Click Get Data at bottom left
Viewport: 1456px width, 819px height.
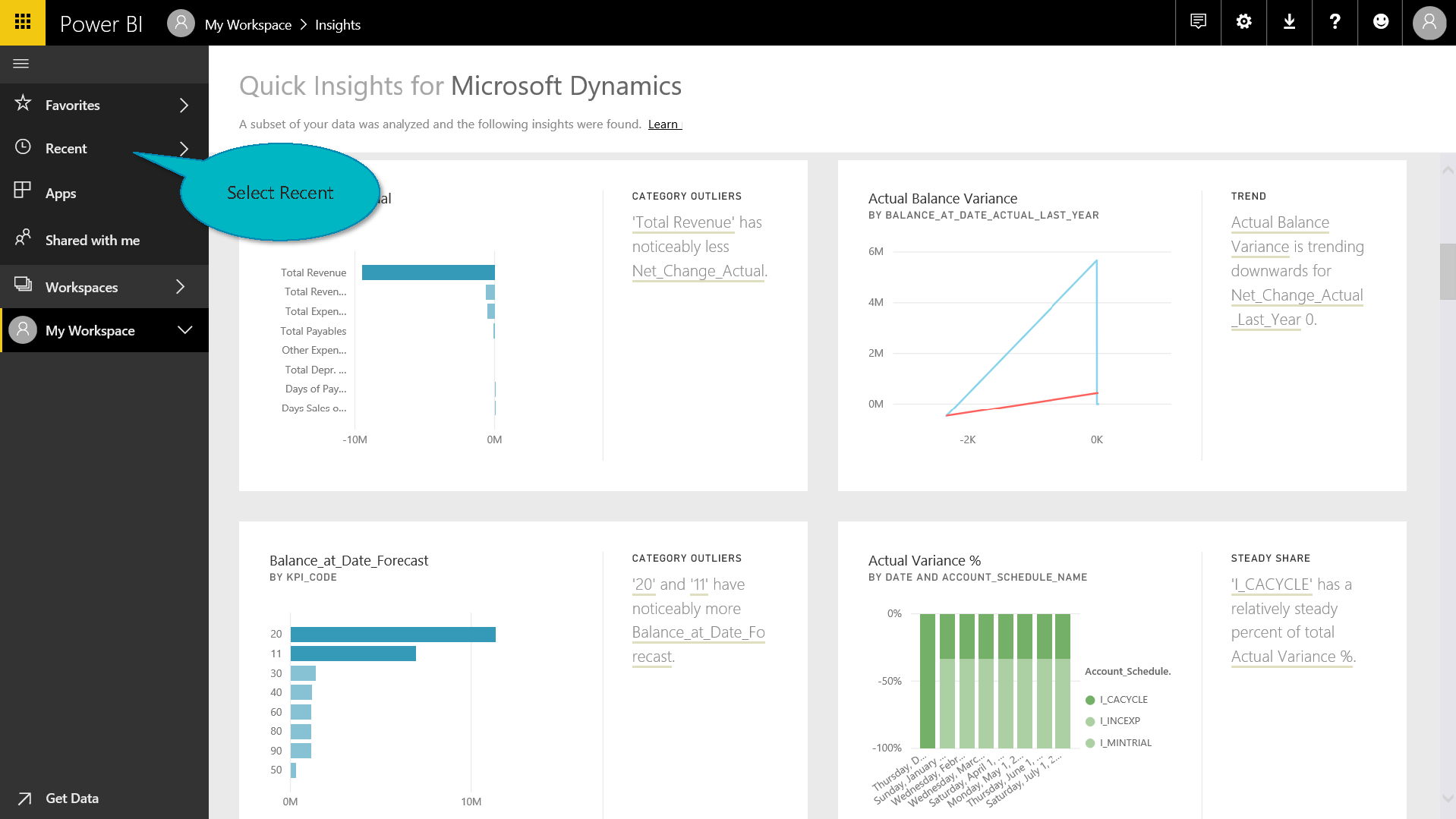click(71, 799)
